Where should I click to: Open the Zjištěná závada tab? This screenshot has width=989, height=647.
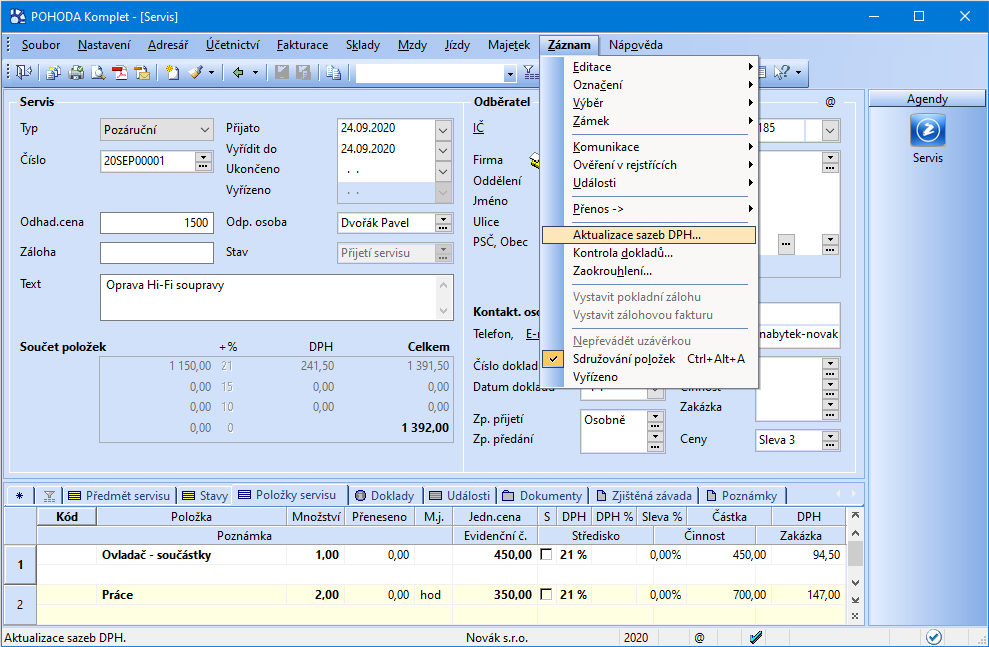644,496
